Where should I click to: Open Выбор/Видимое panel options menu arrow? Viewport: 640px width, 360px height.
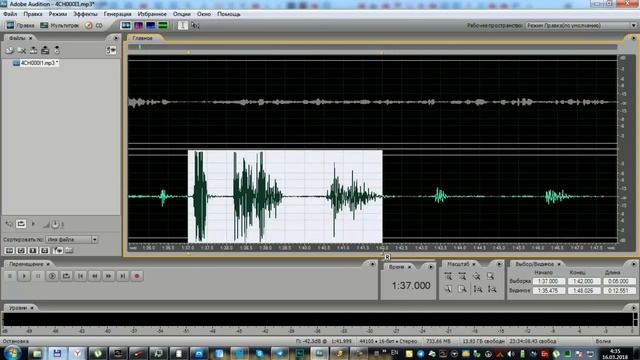pos(633,264)
